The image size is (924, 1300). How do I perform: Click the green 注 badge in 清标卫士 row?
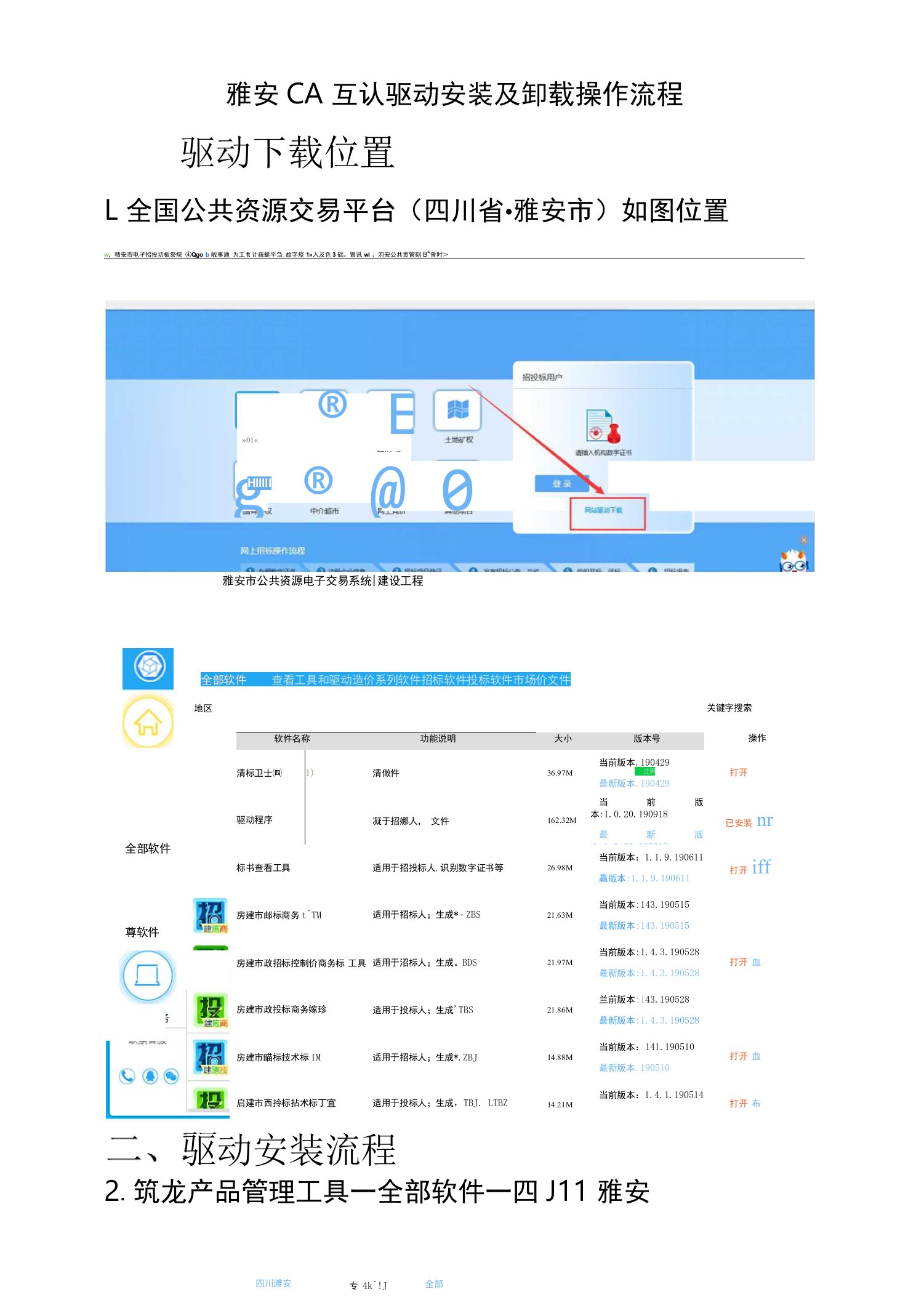point(645,771)
